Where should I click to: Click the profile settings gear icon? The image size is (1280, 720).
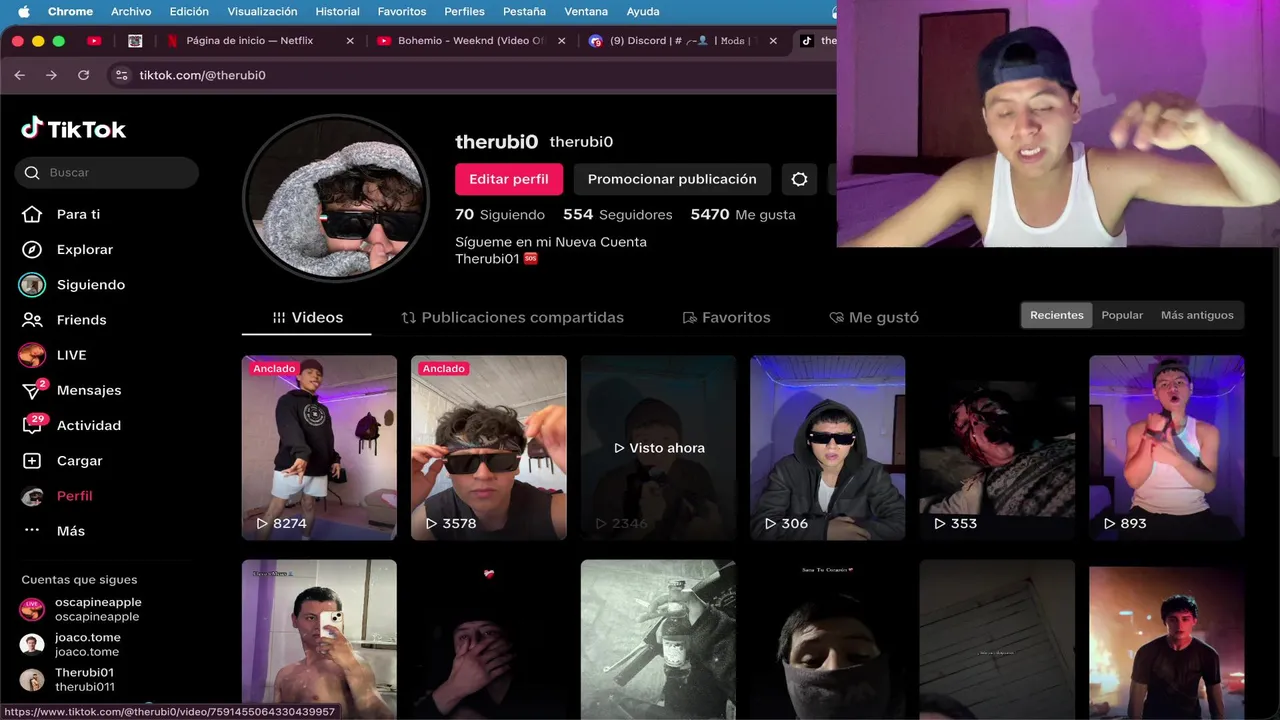click(x=799, y=179)
